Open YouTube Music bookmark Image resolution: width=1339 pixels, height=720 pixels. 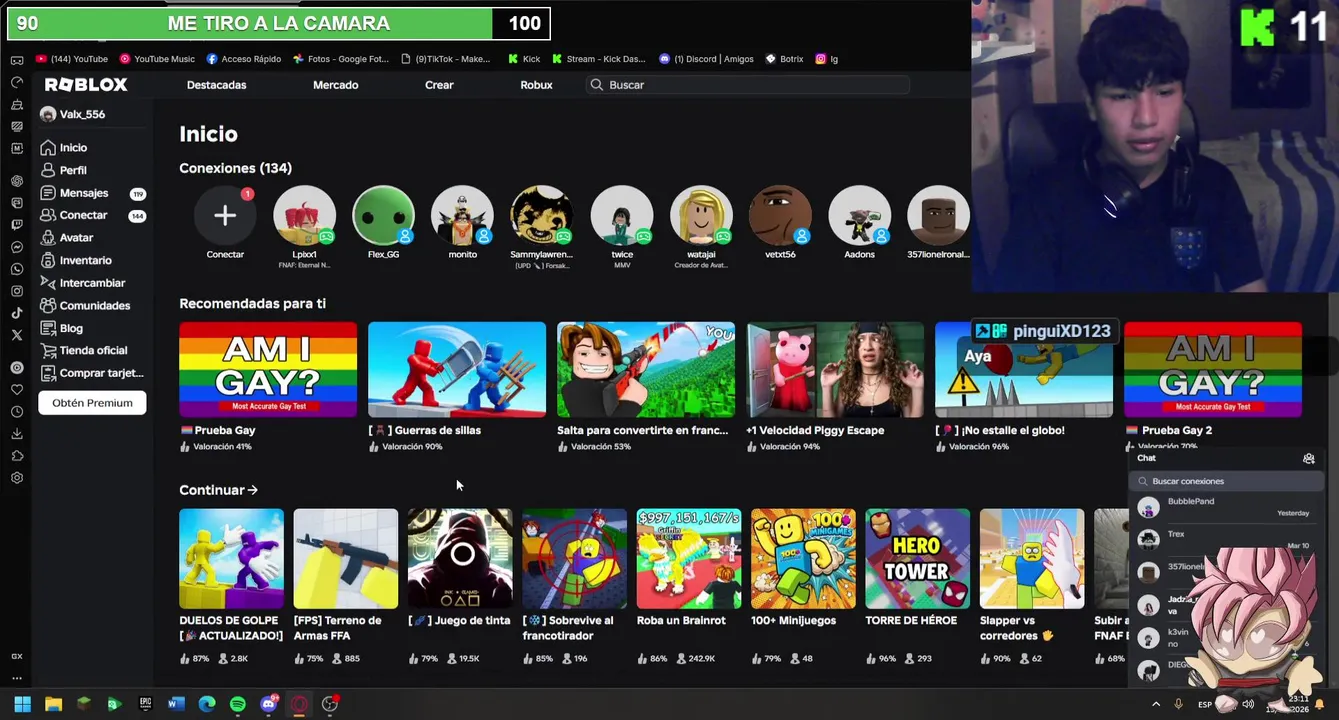coord(157,59)
